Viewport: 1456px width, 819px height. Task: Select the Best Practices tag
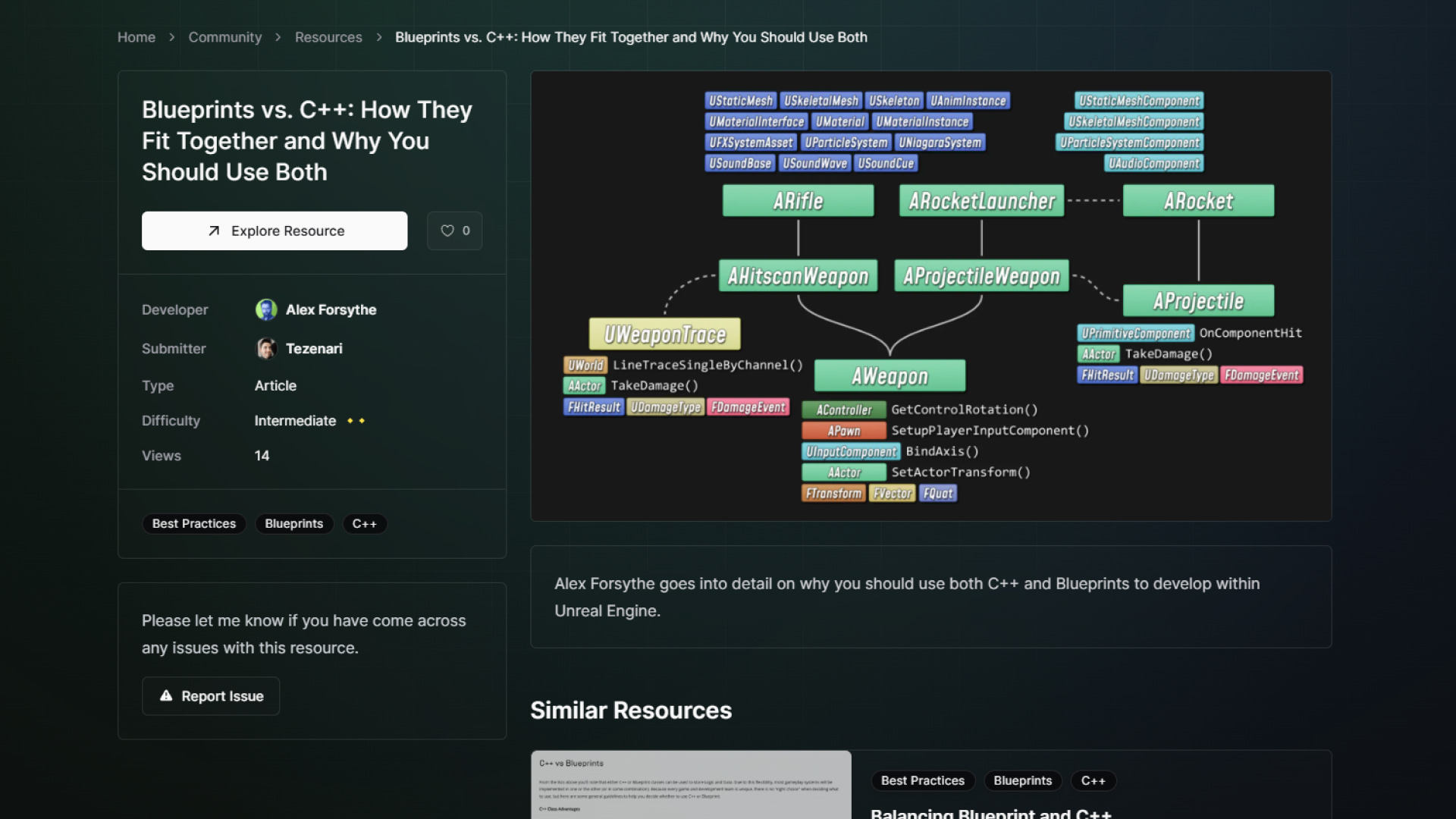[193, 523]
